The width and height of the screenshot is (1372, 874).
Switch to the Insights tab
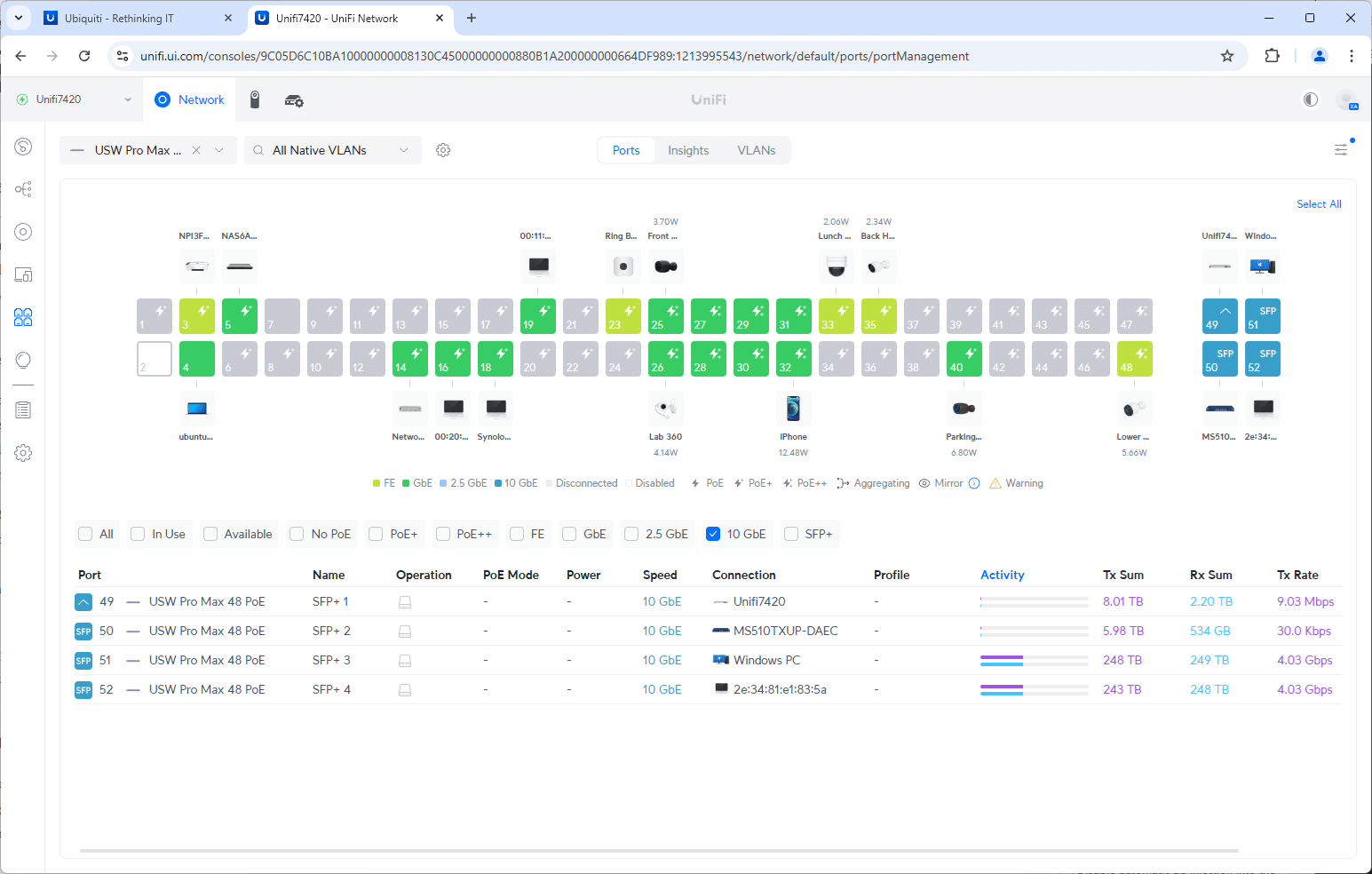point(688,150)
